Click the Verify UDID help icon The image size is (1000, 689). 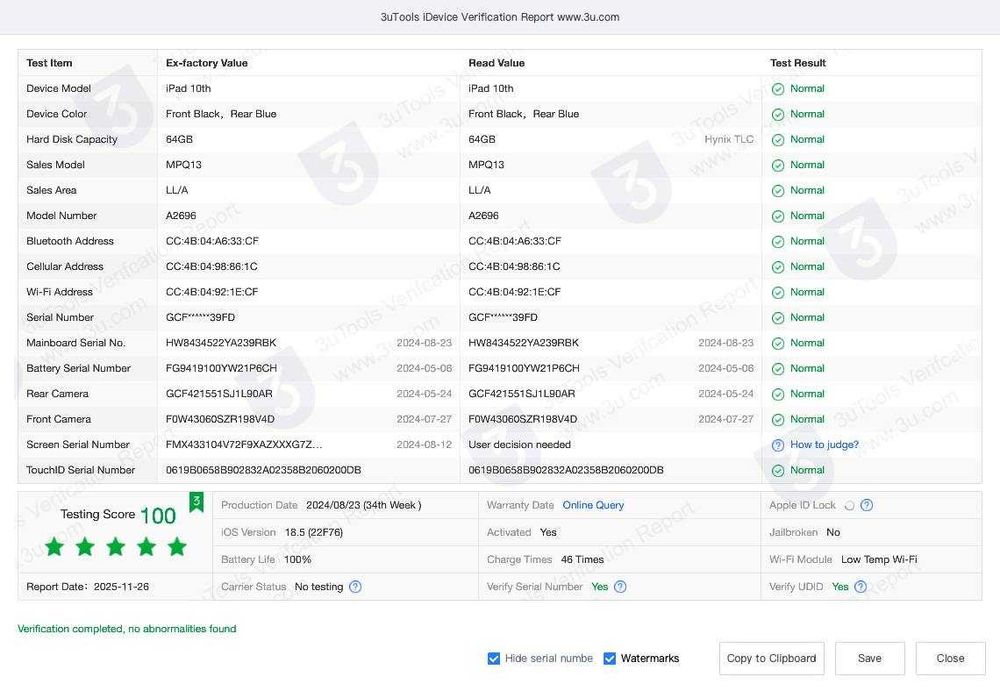click(x=859, y=587)
